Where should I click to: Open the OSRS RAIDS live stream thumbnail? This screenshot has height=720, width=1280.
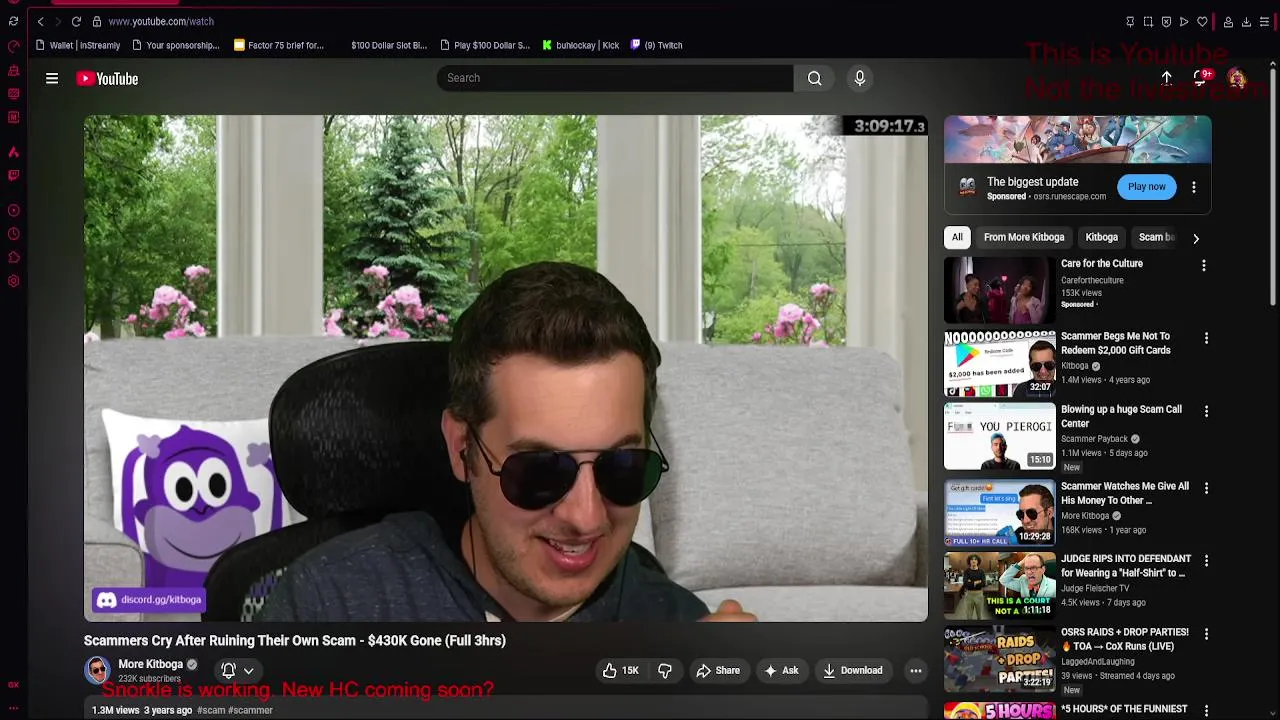click(1000, 659)
